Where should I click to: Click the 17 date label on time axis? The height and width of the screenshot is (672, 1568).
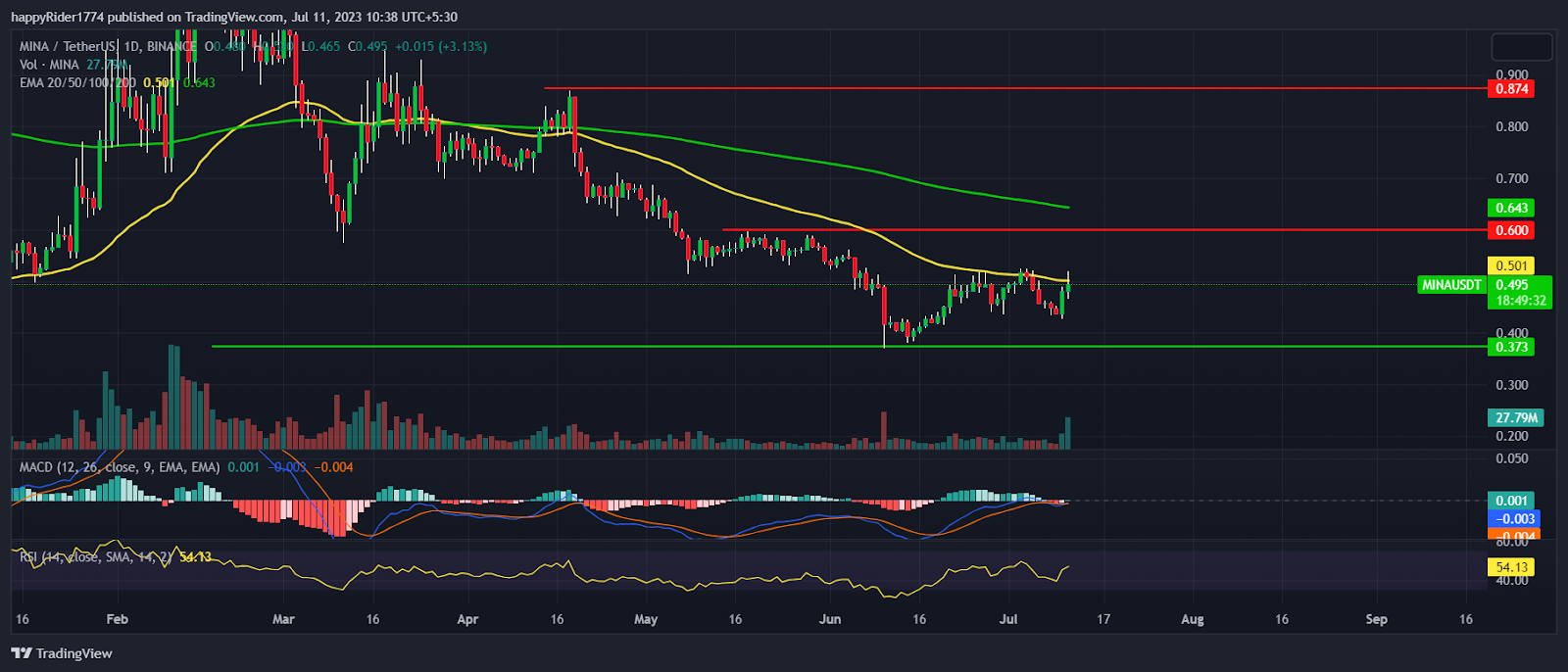1103,619
